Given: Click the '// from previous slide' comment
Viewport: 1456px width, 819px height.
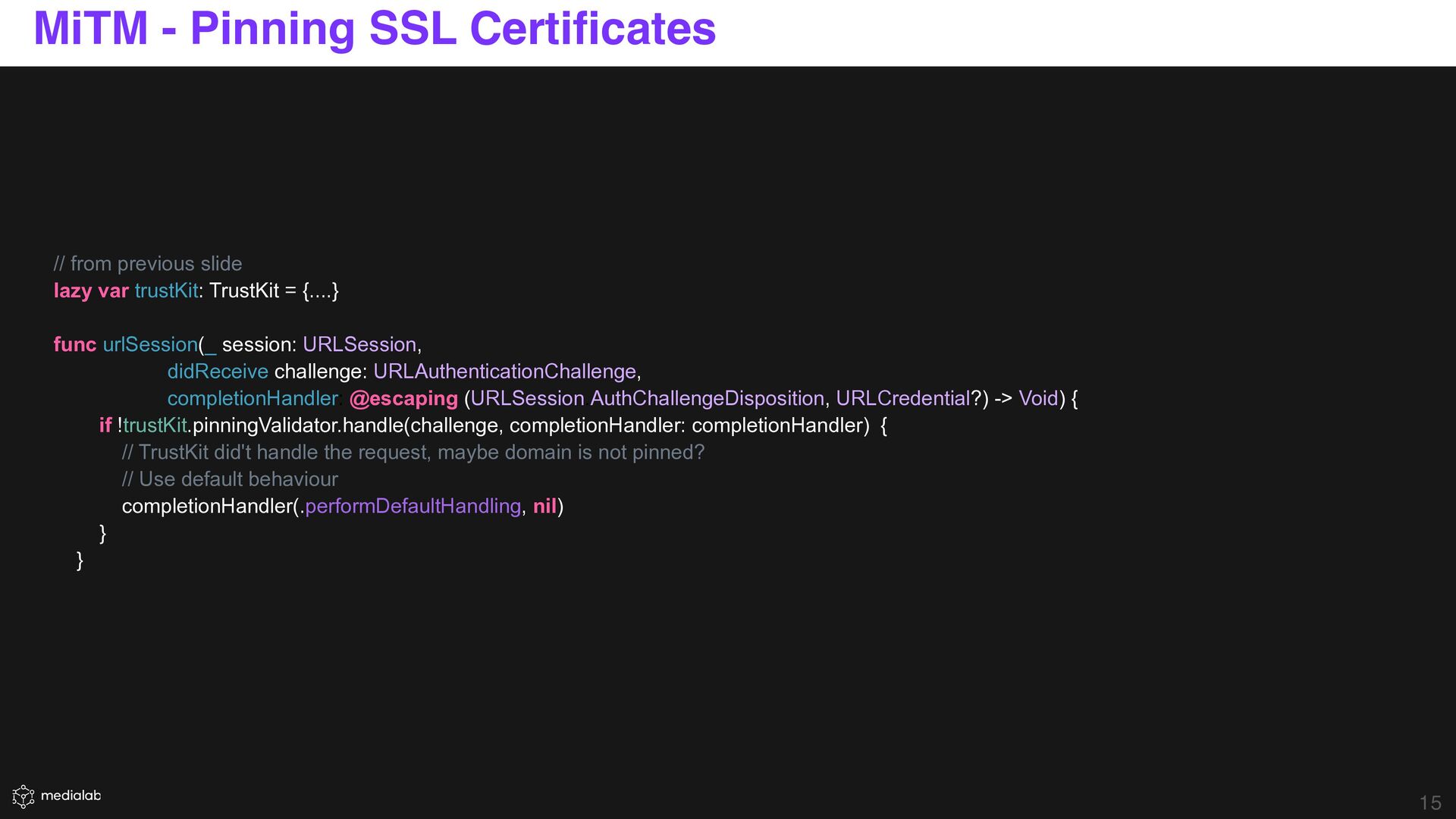Looking at the screenshot, I should 148,264.
